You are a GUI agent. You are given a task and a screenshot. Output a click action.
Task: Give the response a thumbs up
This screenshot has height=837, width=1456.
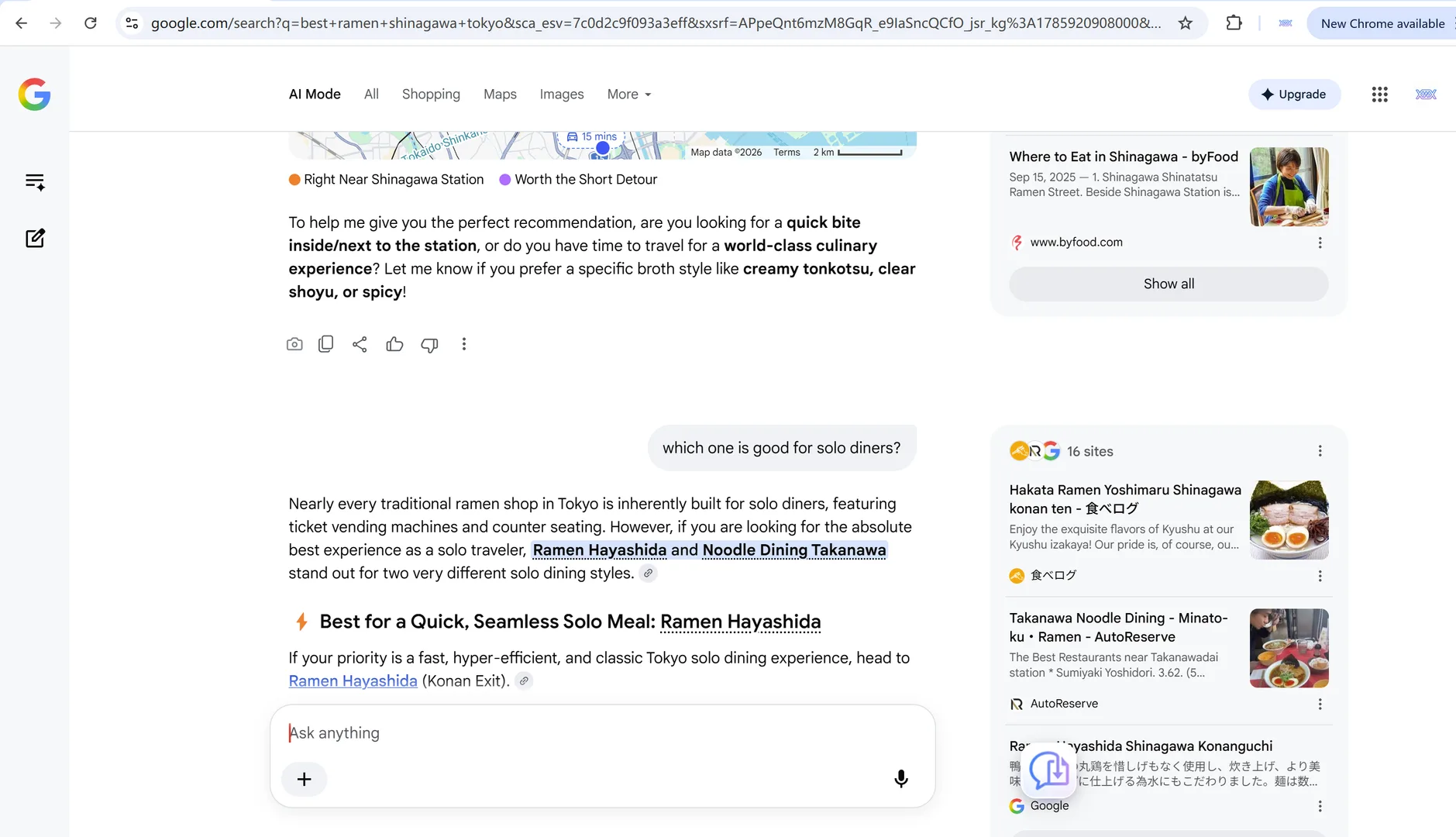click(394, 344)
